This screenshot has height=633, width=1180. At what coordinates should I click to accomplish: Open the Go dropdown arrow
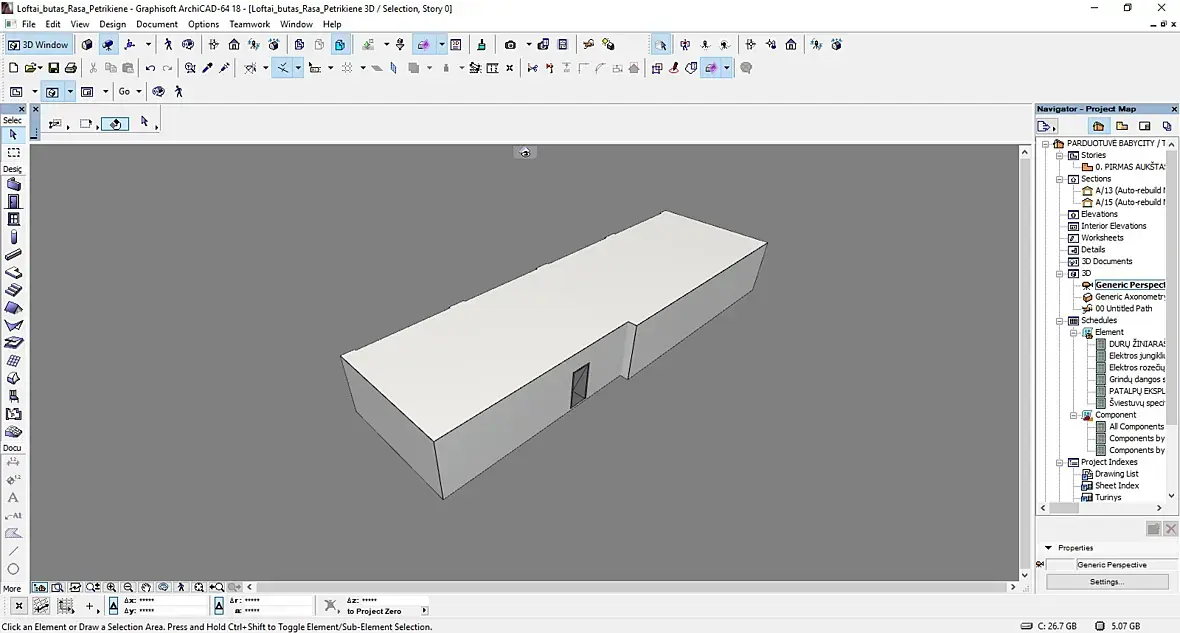[138, 92]
